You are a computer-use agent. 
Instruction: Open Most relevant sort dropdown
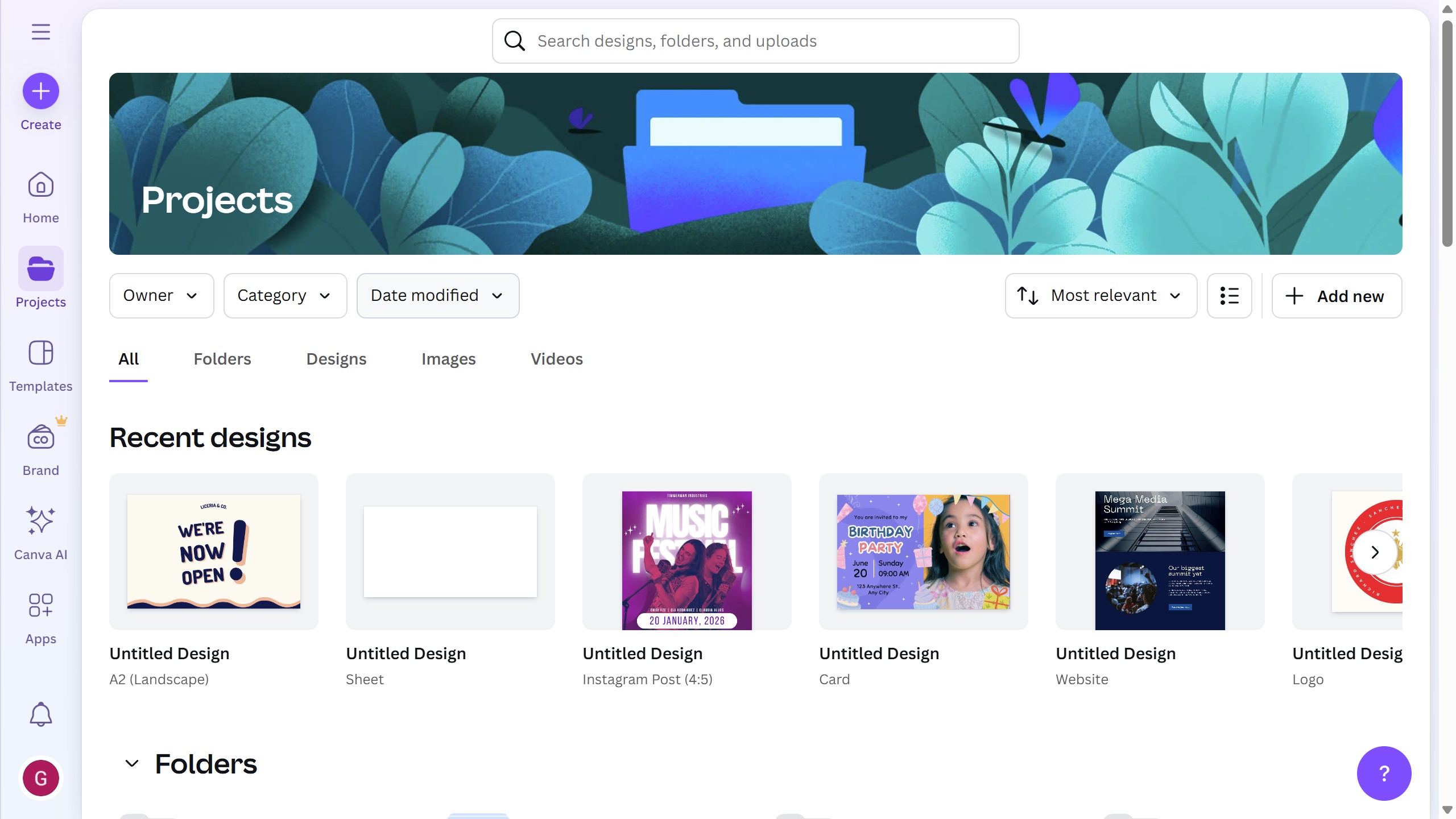(1101, 296)
